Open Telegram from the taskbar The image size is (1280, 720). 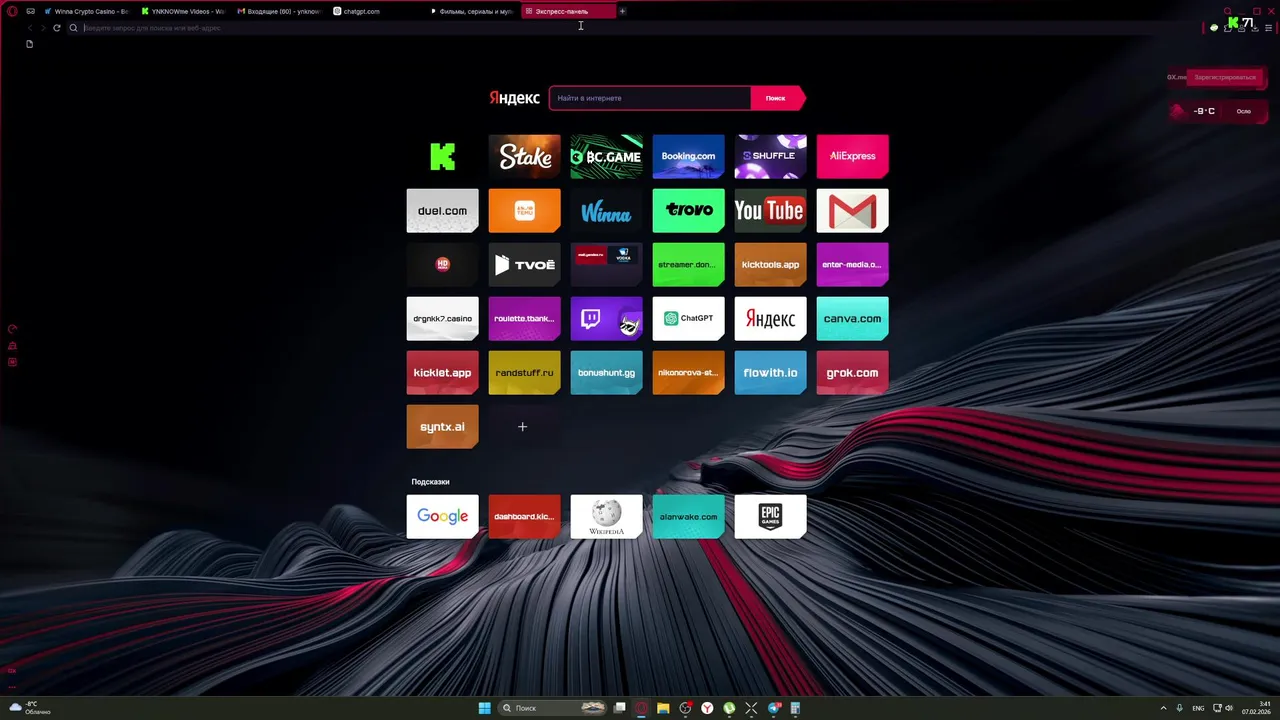[x=774, y=708]
